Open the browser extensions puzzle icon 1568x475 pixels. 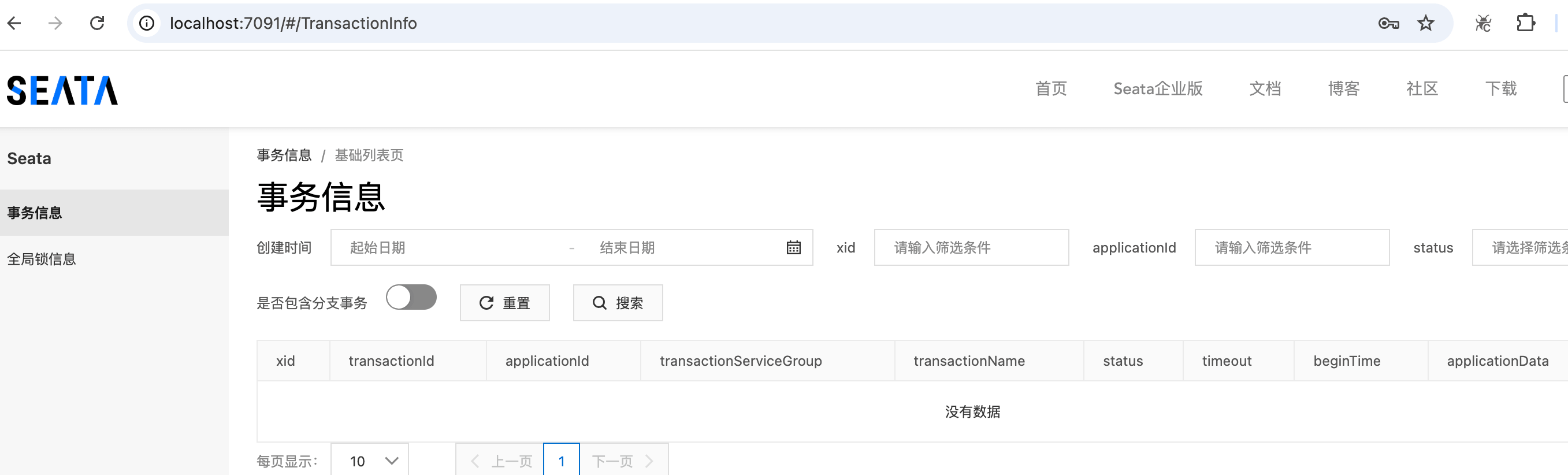[1525, 23]
